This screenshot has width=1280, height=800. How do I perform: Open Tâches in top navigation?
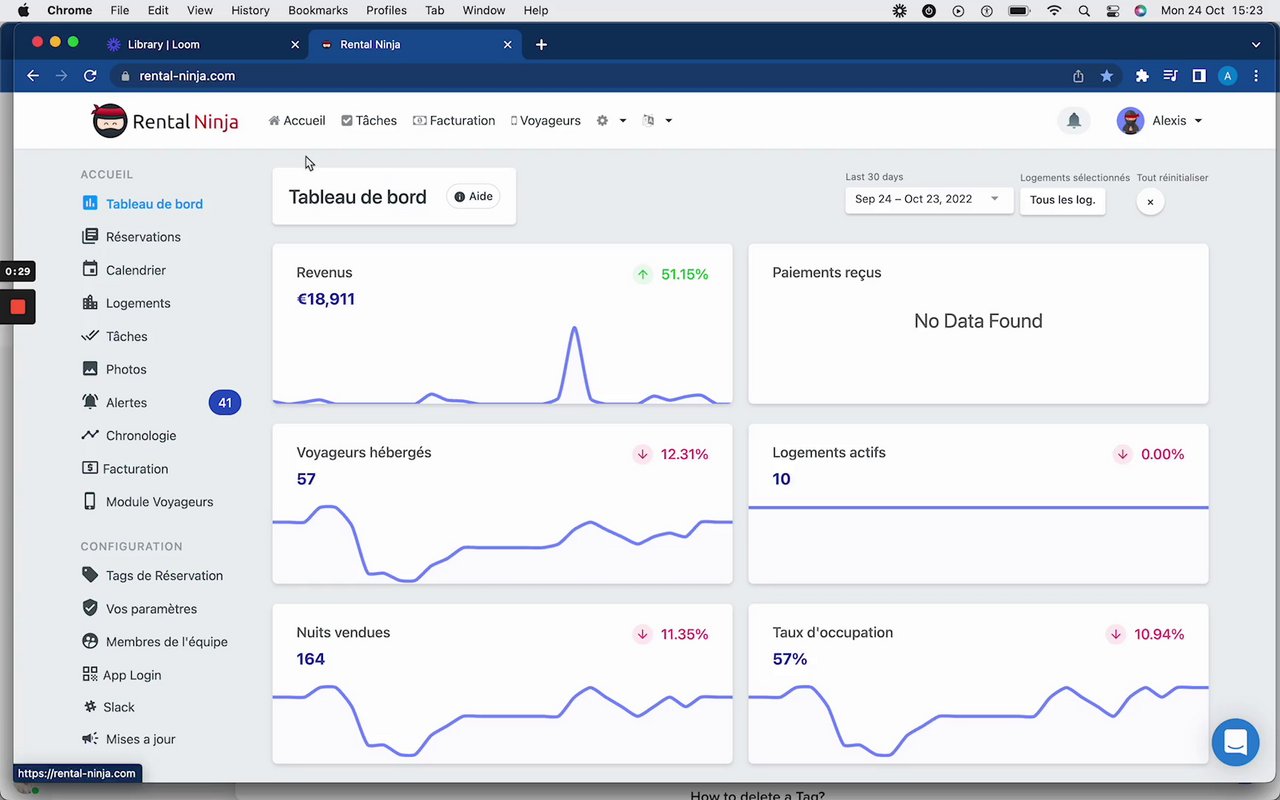pyautogui.click(x=369, y=120)
